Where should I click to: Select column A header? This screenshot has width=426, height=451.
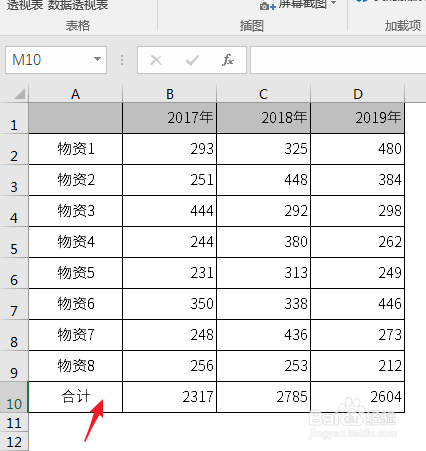pos(76,94)
